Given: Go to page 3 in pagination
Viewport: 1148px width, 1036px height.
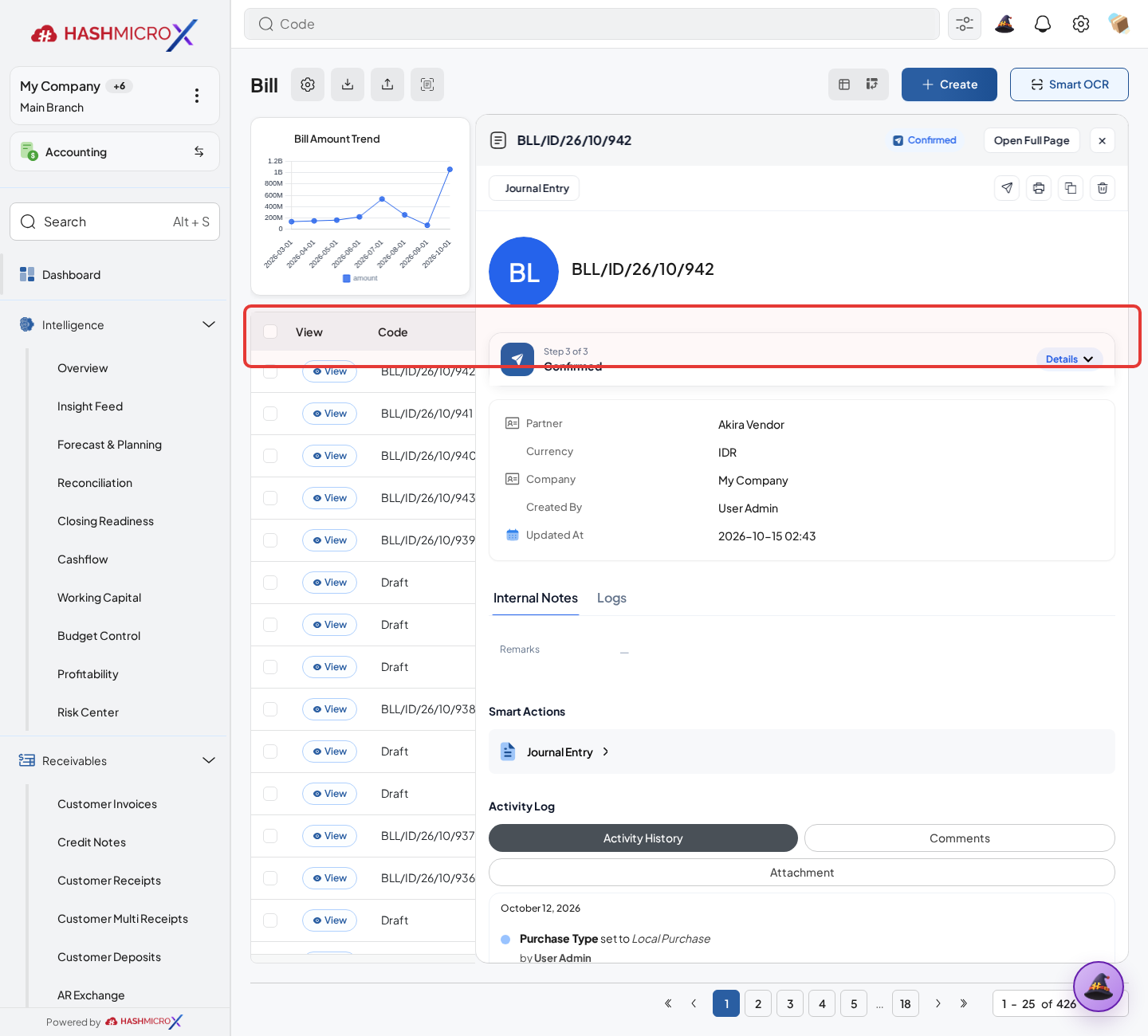Looking at the screenshot, I should click(x=790, y=1003).
